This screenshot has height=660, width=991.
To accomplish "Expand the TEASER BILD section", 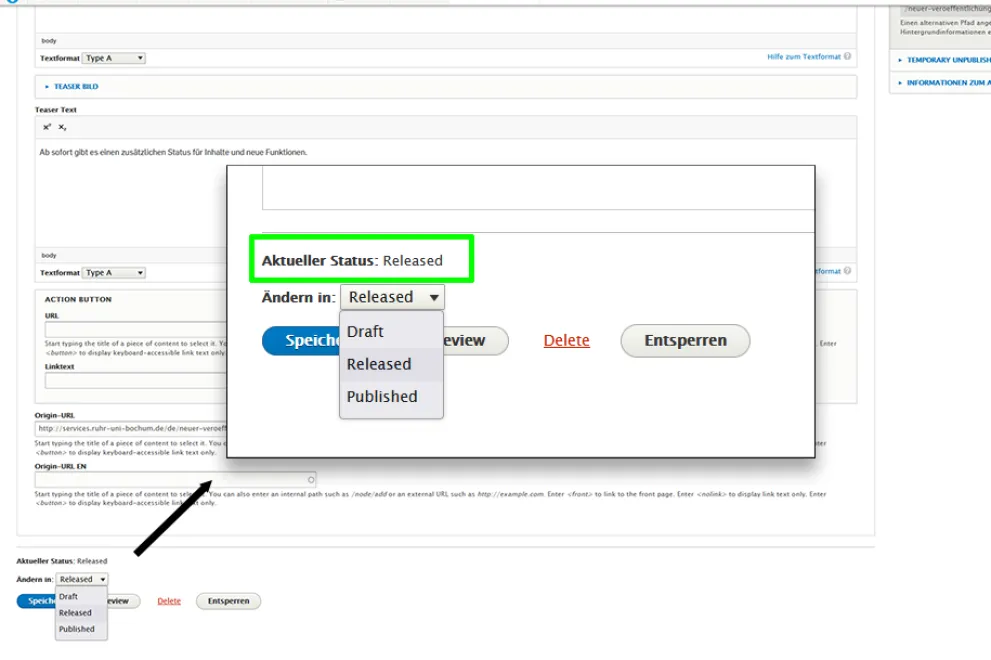I will point(75,86).
